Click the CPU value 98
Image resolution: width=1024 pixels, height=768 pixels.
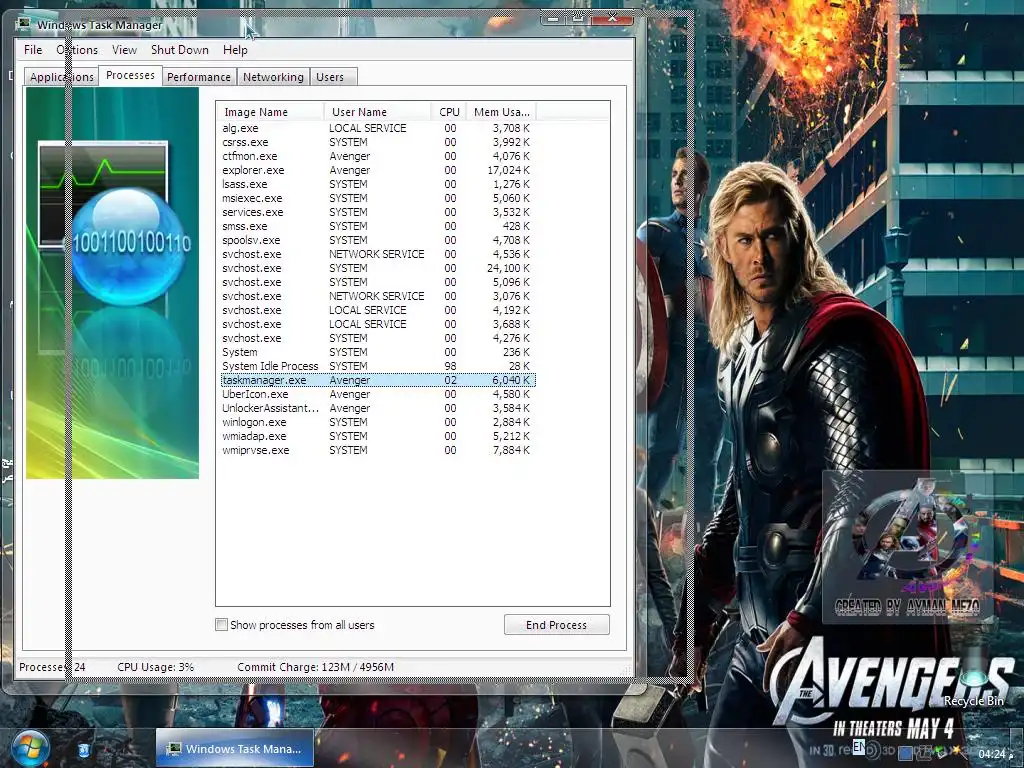pos(450,366)
